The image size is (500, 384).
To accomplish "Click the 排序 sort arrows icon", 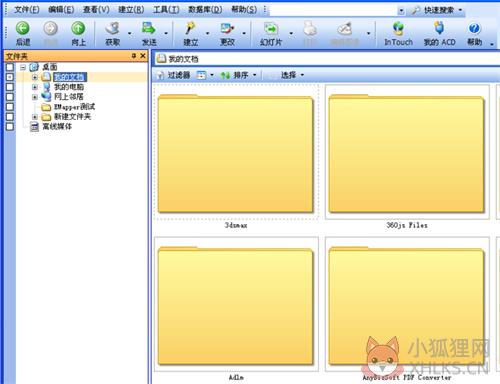I will pos(225,75).
